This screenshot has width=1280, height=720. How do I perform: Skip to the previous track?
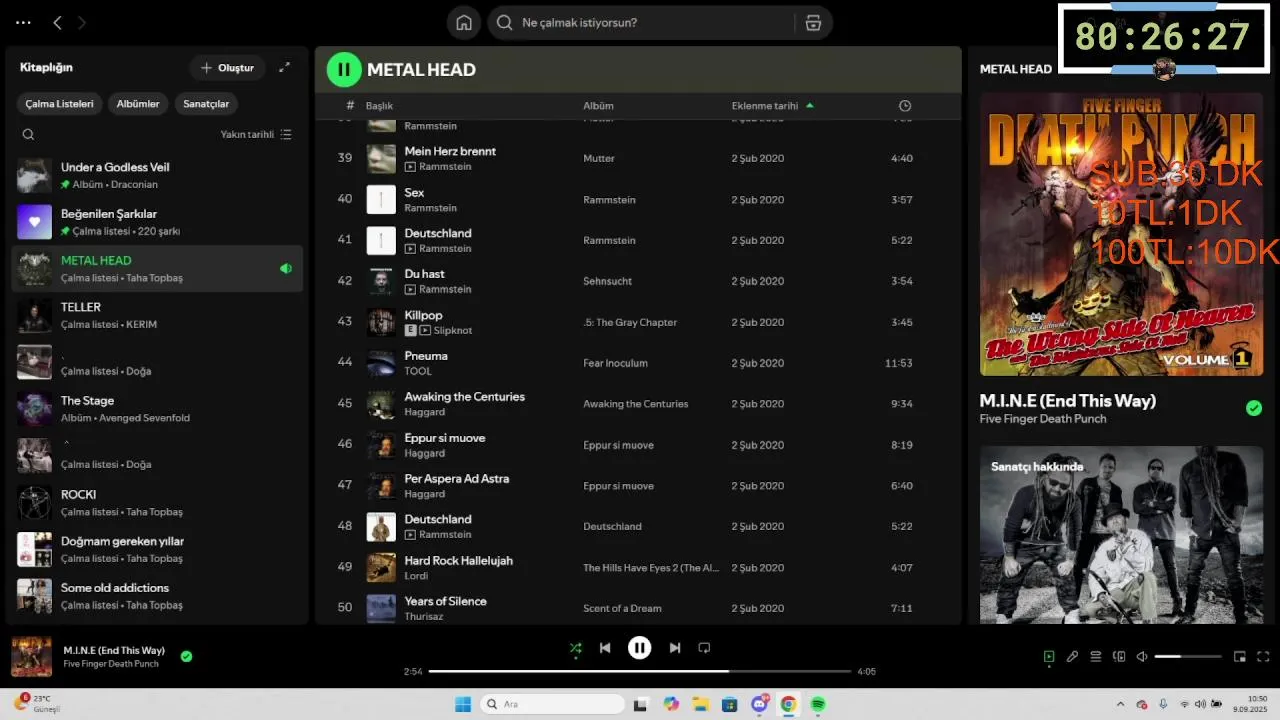point(605,648)
